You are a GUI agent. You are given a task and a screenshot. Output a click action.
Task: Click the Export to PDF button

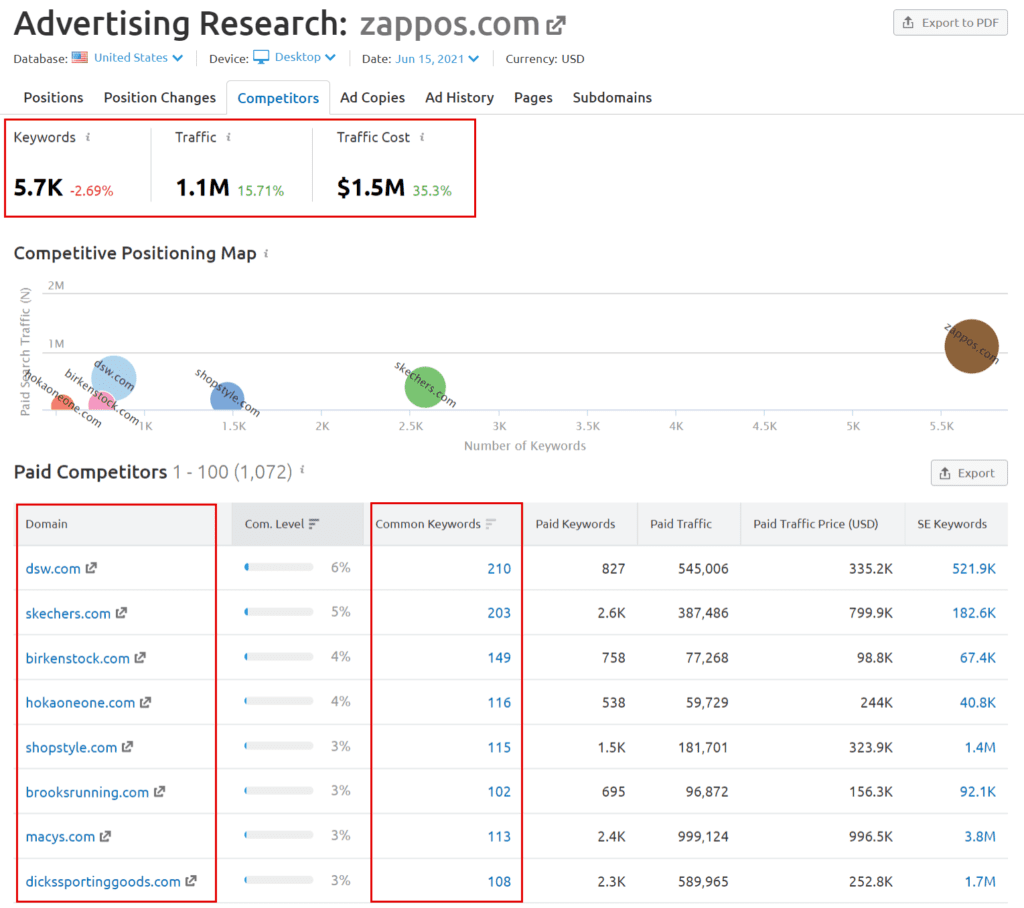click(950, 23)
